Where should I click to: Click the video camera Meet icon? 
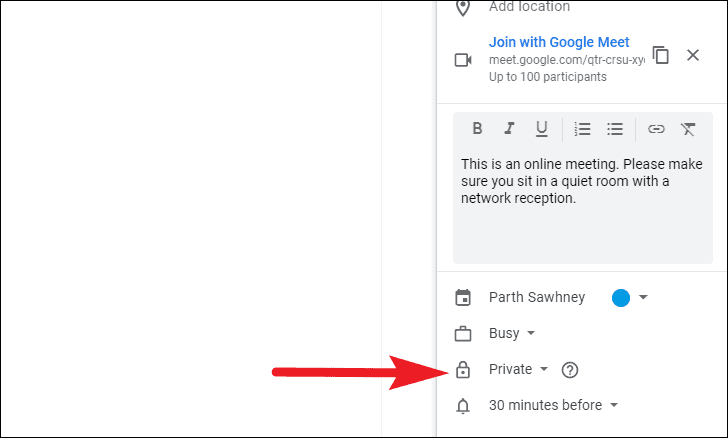pos(463,60)
